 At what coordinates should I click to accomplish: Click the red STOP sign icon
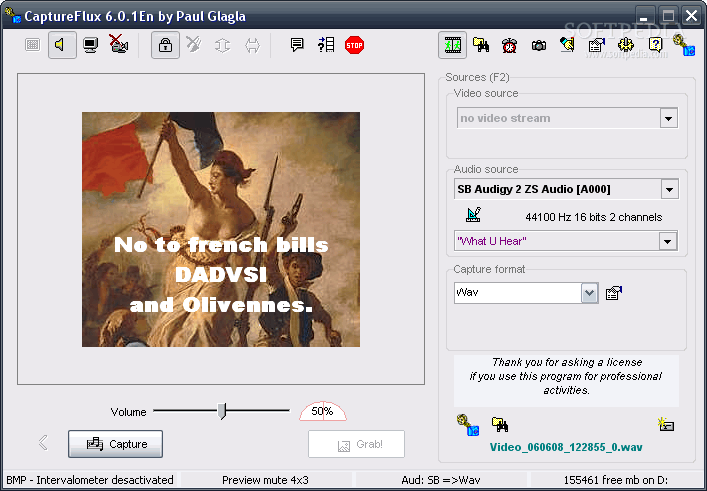354,45
